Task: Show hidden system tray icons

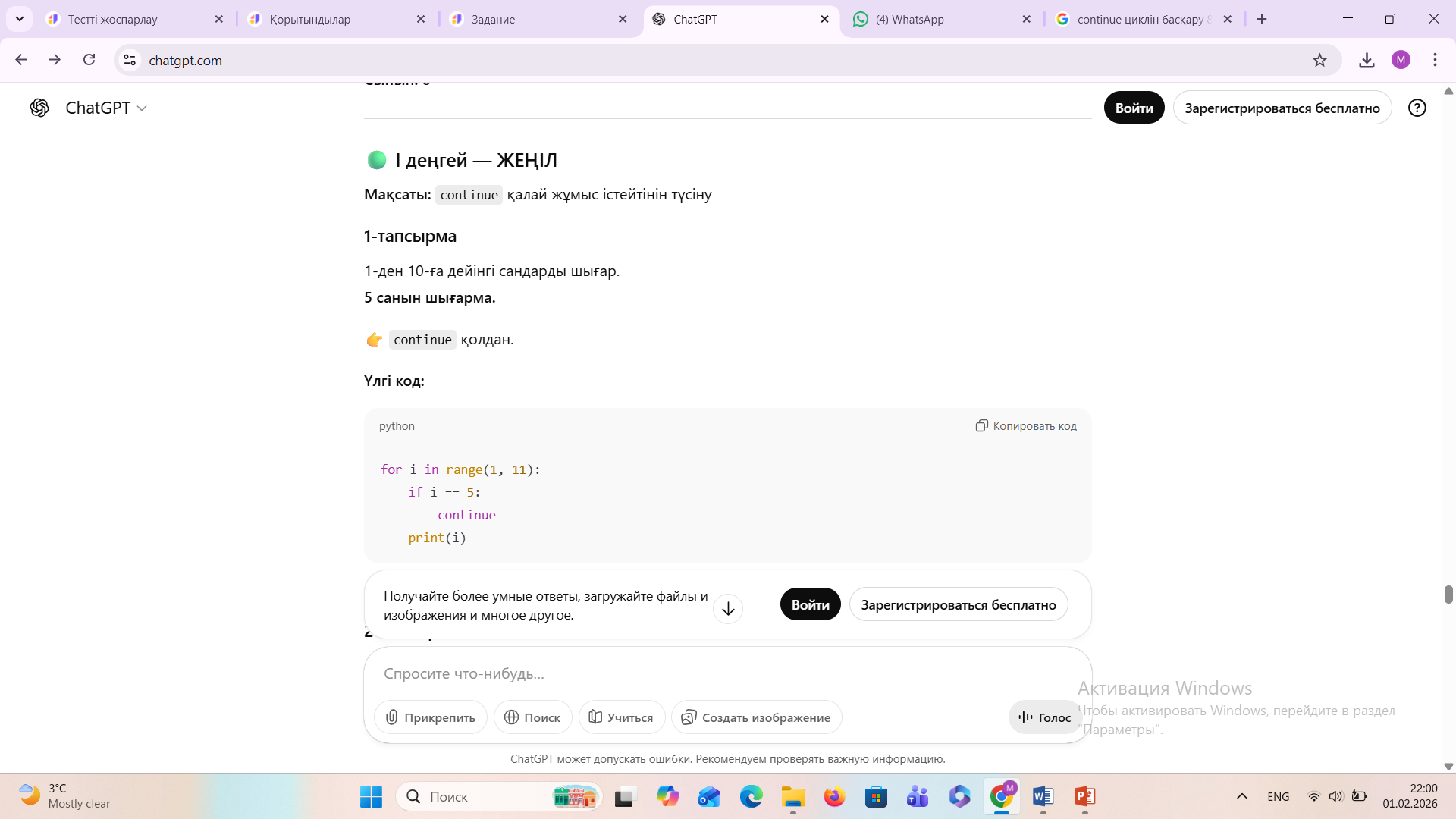Action: [x=1241, y=796]
